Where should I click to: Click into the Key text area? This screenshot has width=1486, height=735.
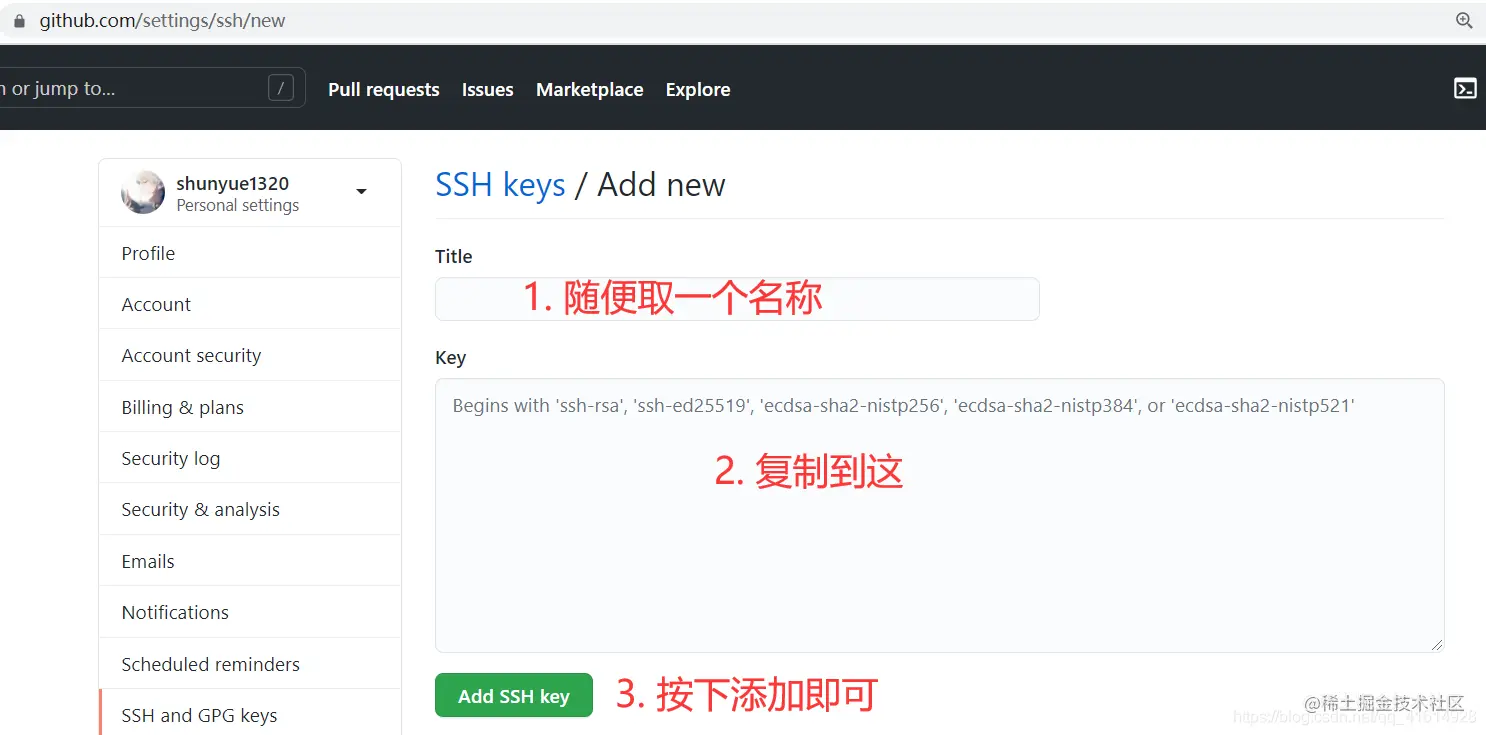click(x=940, y=515)
